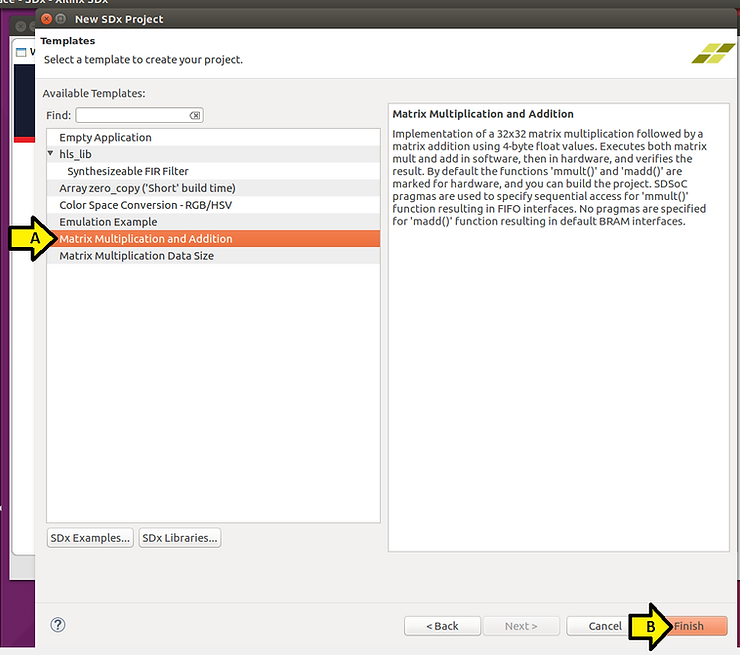The image size is (740, 655).
Task: Click the Xilinx logo in dialog header
Action: coord(712,52)
